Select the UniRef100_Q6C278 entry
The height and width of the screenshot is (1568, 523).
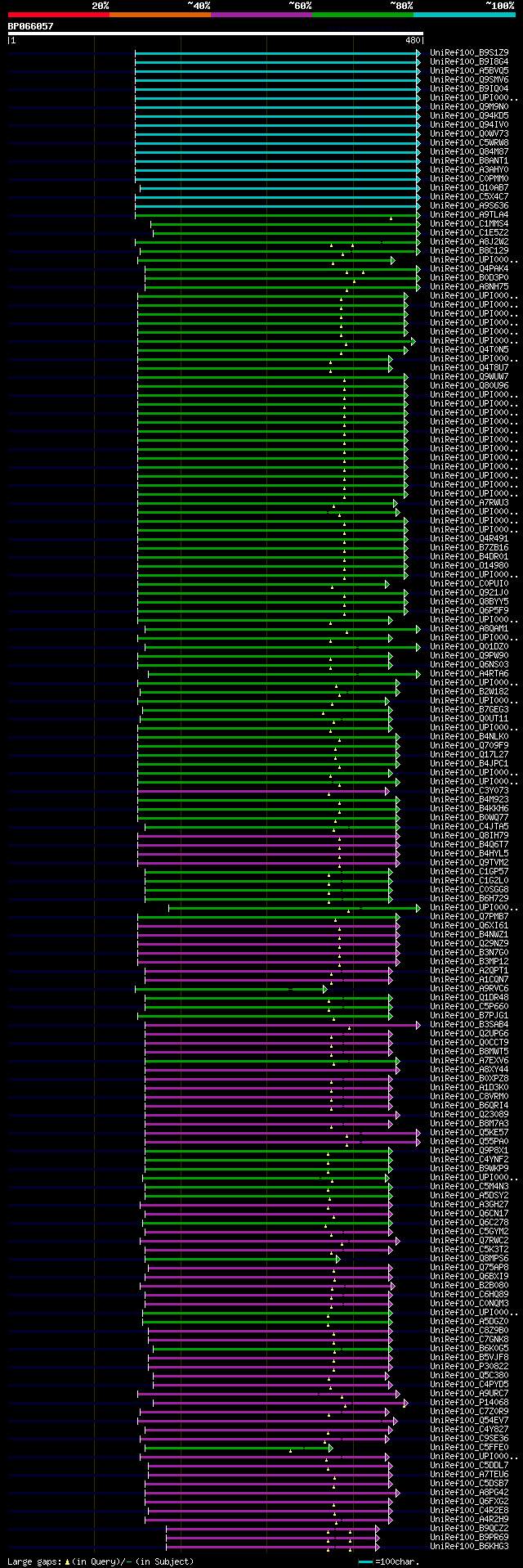(x=469, y=1222)
